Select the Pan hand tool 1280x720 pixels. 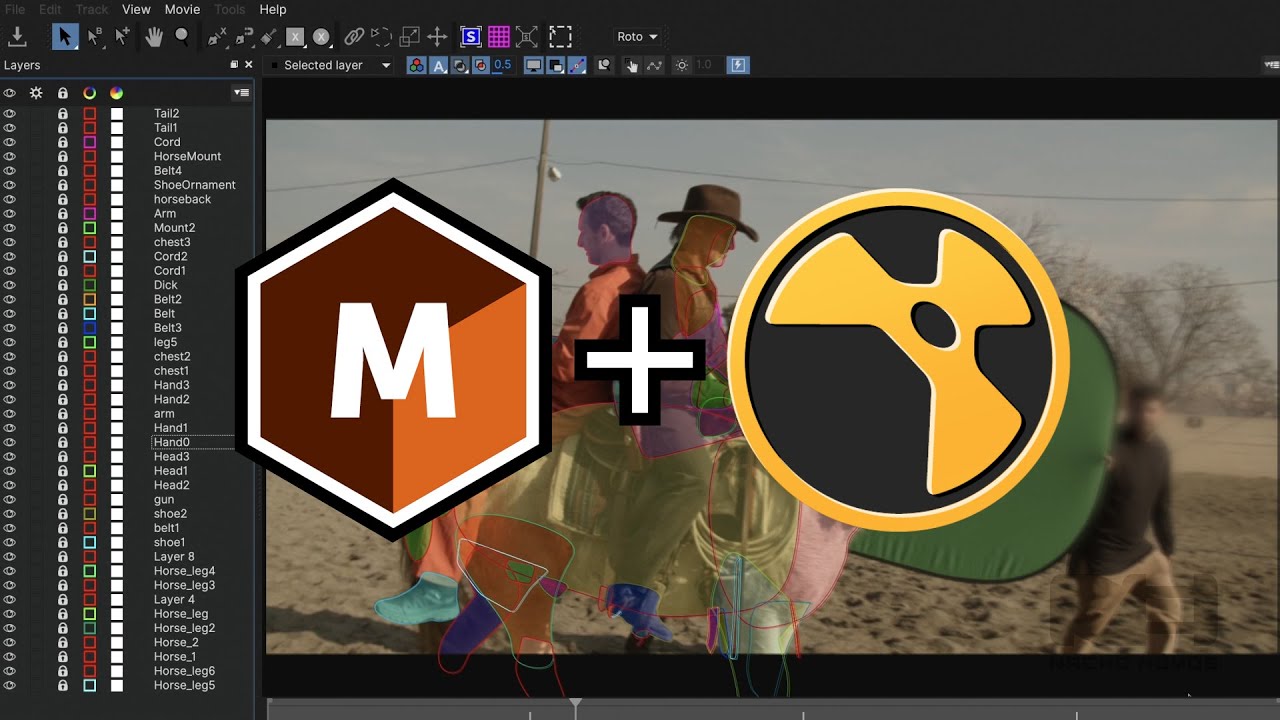pyautogui.click(x=154, y=37)
